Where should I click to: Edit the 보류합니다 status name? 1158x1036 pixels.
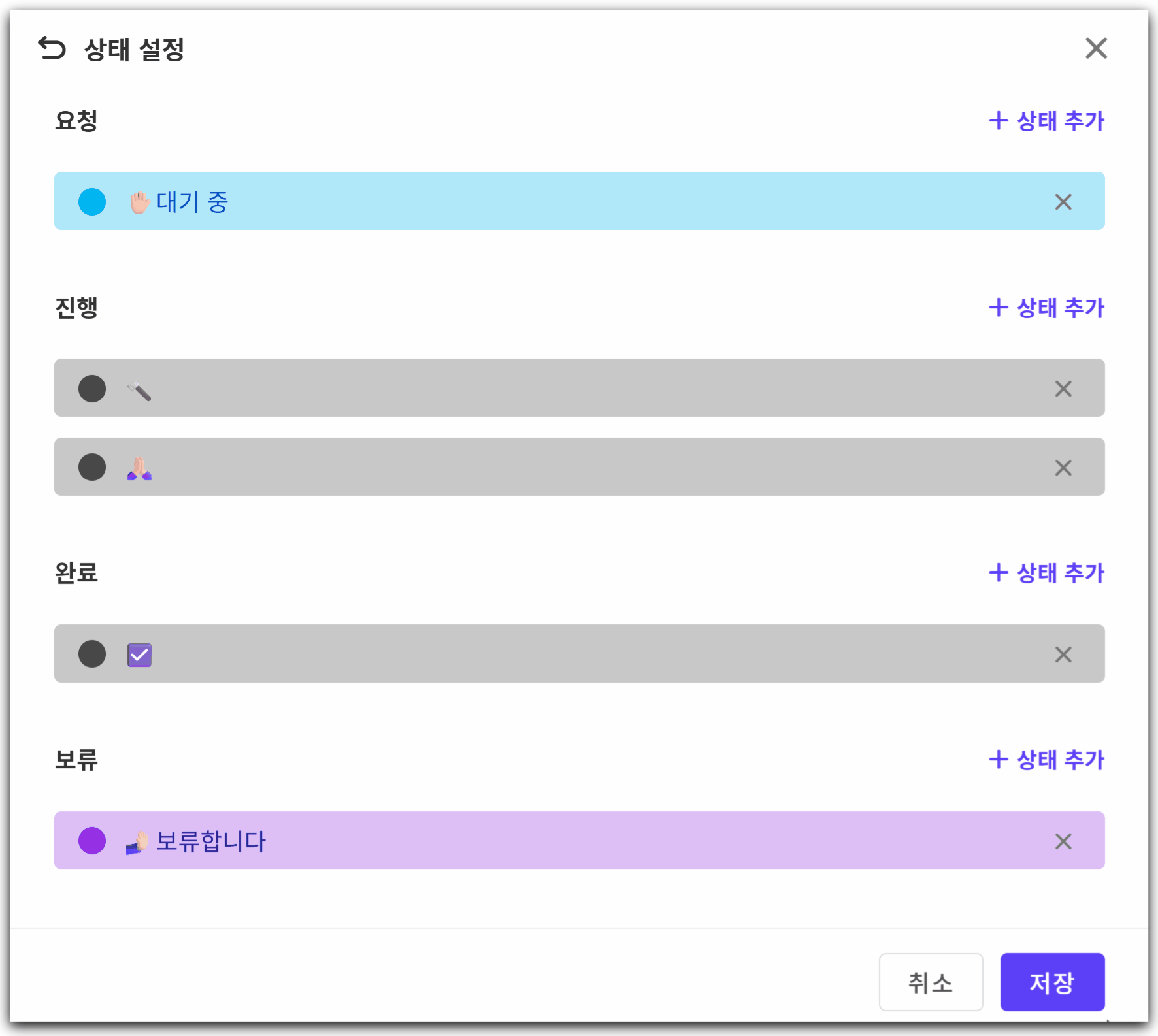tap(211, 841)
